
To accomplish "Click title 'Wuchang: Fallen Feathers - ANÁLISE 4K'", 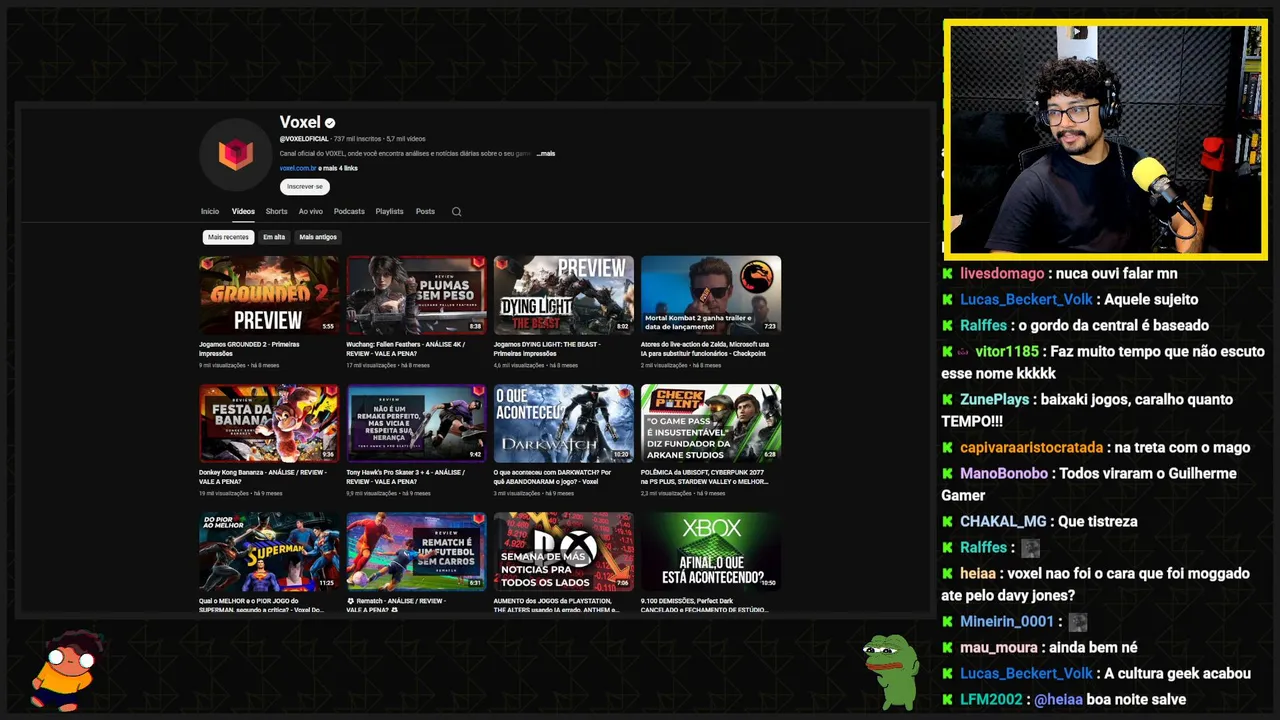I will point(406,349).
